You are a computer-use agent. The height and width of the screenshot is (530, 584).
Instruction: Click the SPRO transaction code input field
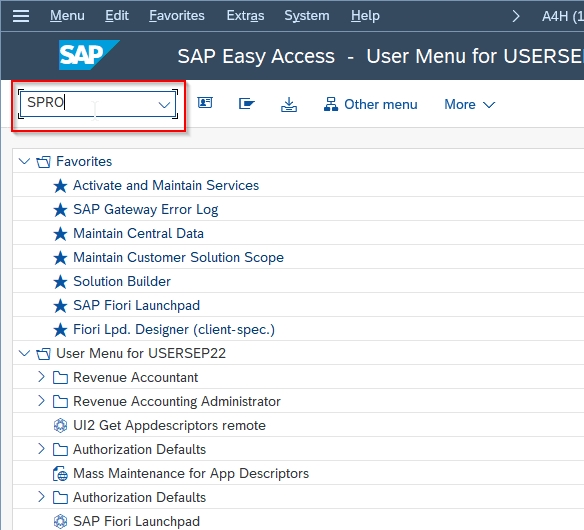tap(98, 104)
